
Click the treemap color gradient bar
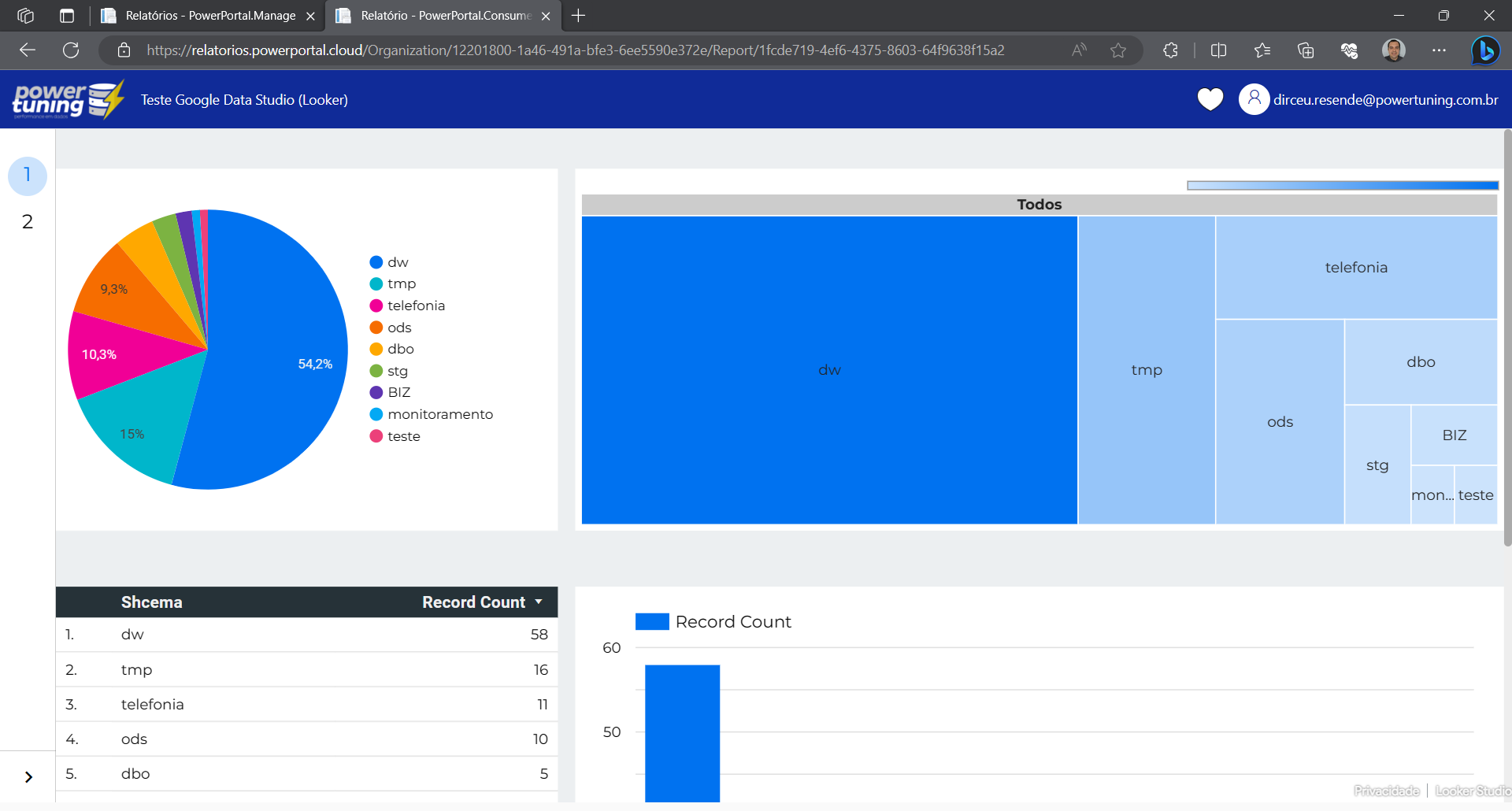pos(1342,186)
